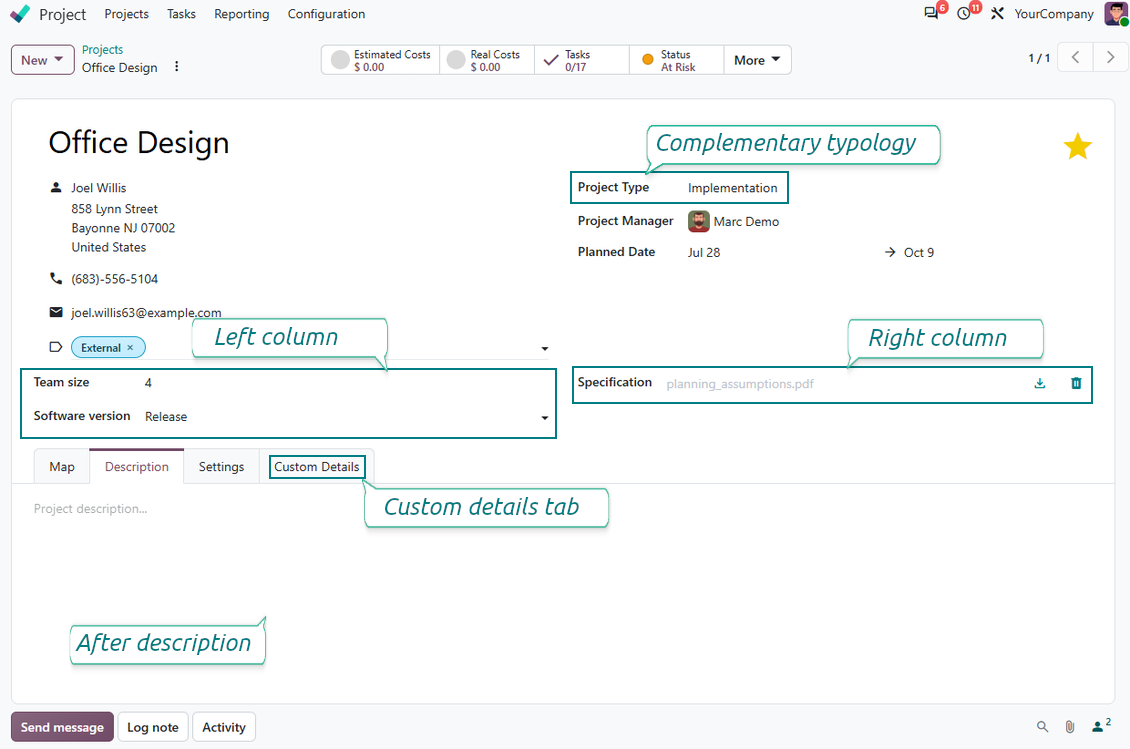
Task: Go to the previous record
Action: pos(1075,58)
